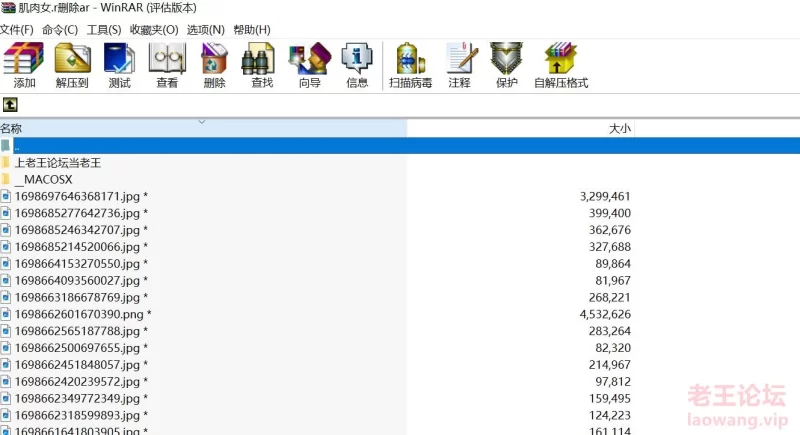Screen dimensions: 800x435
Task: Select file 1698662349772349.jpg
Action: click(x=81, y=398)
